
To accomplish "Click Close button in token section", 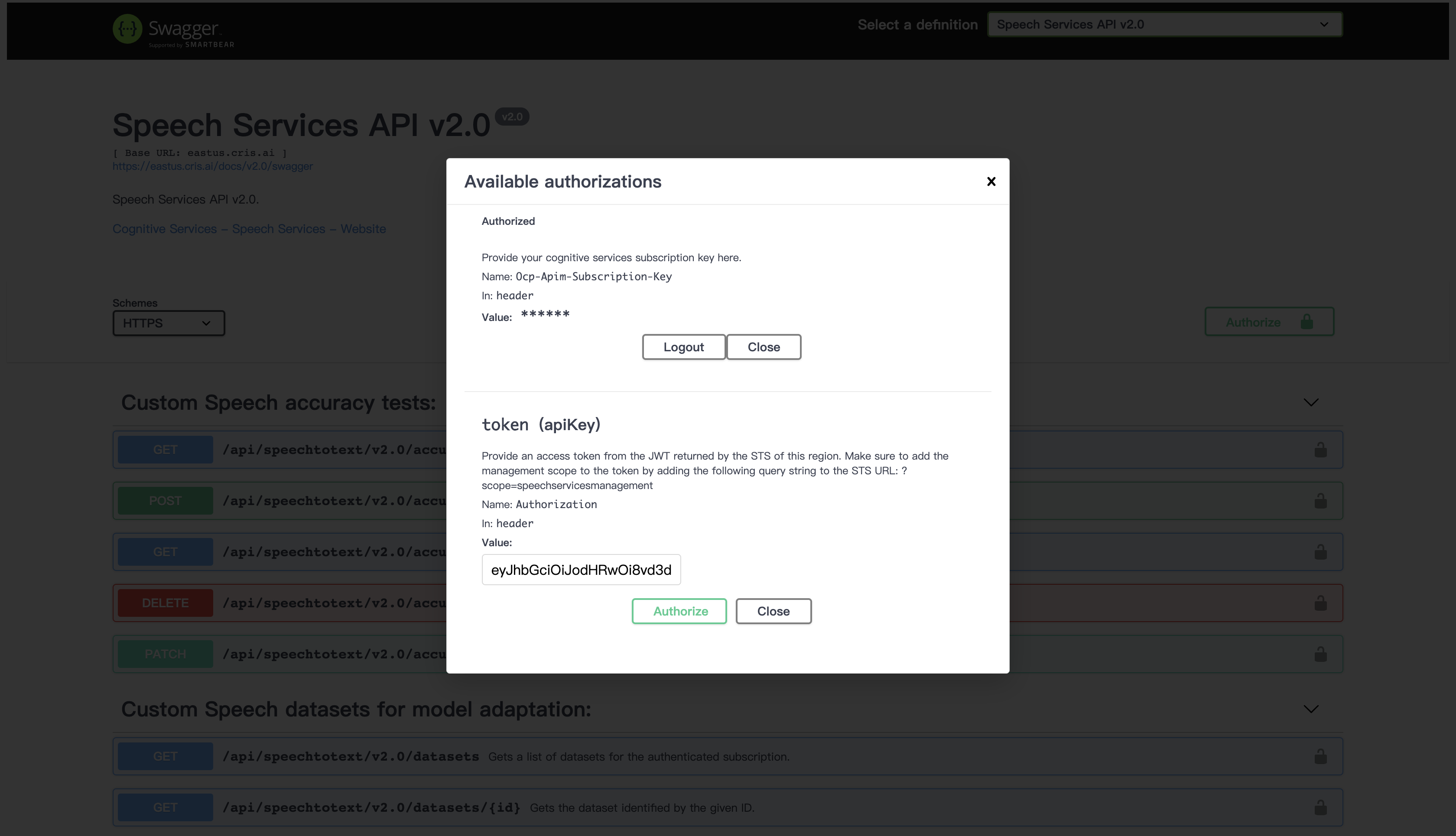I will click(x=773, y=611).
